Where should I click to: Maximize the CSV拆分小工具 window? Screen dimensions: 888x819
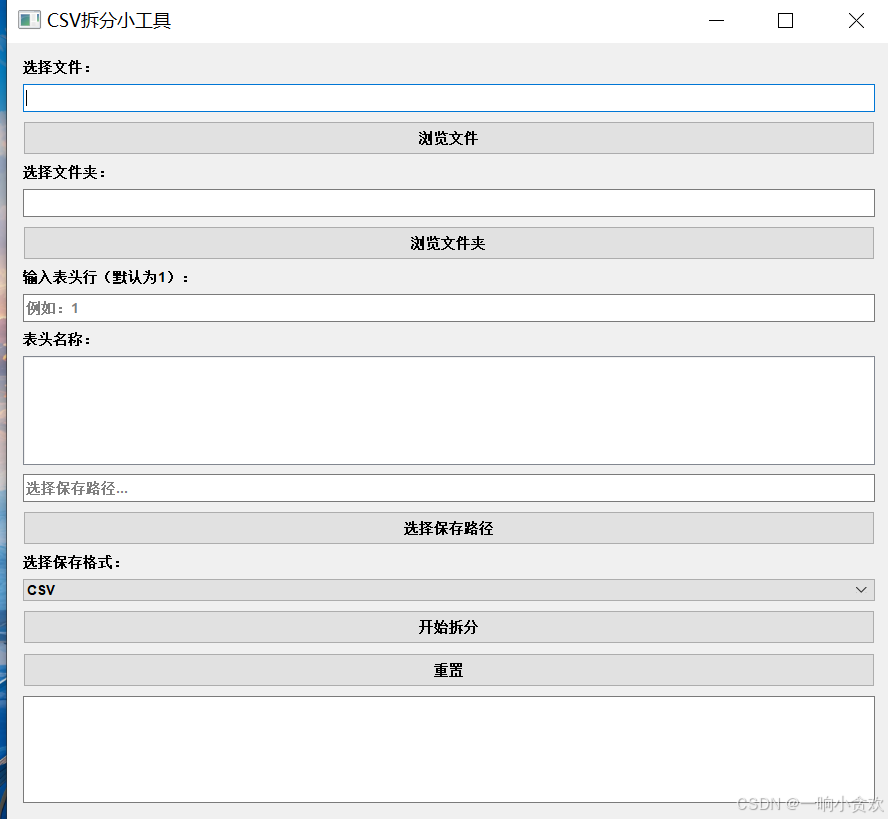pyautogui.click(x=785, y=20)
